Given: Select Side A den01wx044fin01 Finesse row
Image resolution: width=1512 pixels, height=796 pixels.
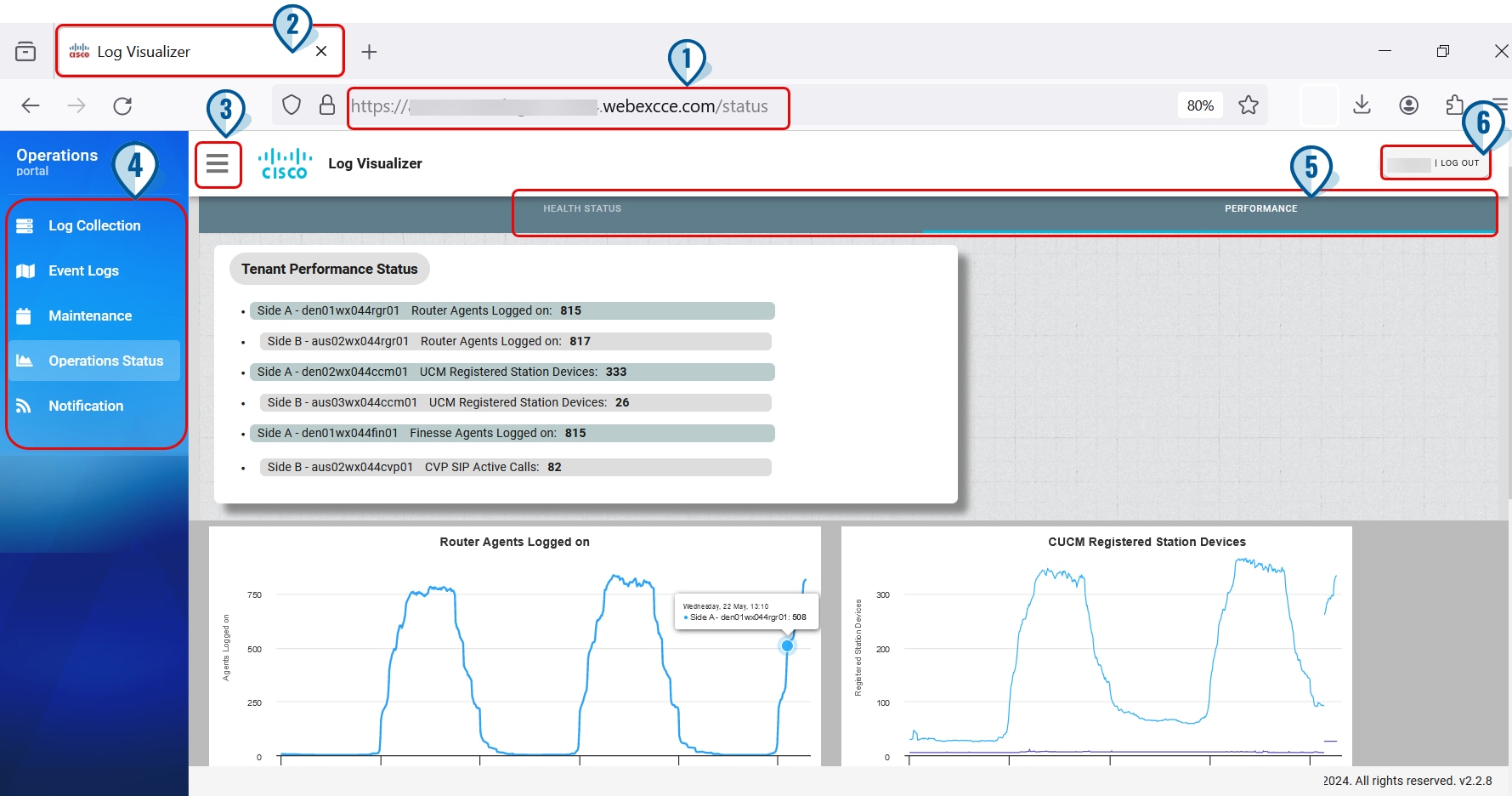Looking at the screenshot, I should [x=512, y=433].
